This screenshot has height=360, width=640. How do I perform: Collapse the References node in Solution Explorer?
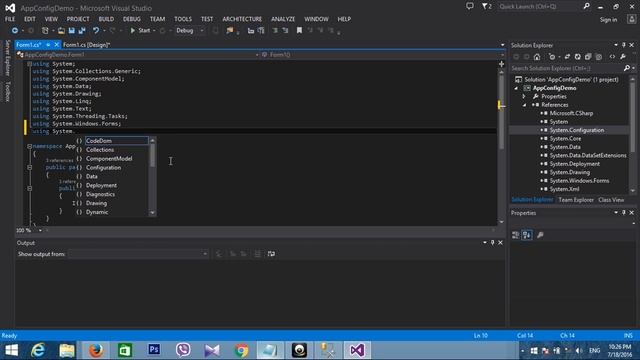pos(524,105)
